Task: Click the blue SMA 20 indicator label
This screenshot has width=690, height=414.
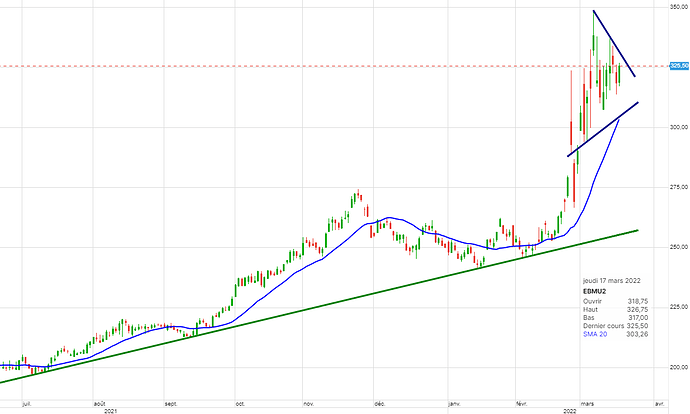Action: click(595, 334)
